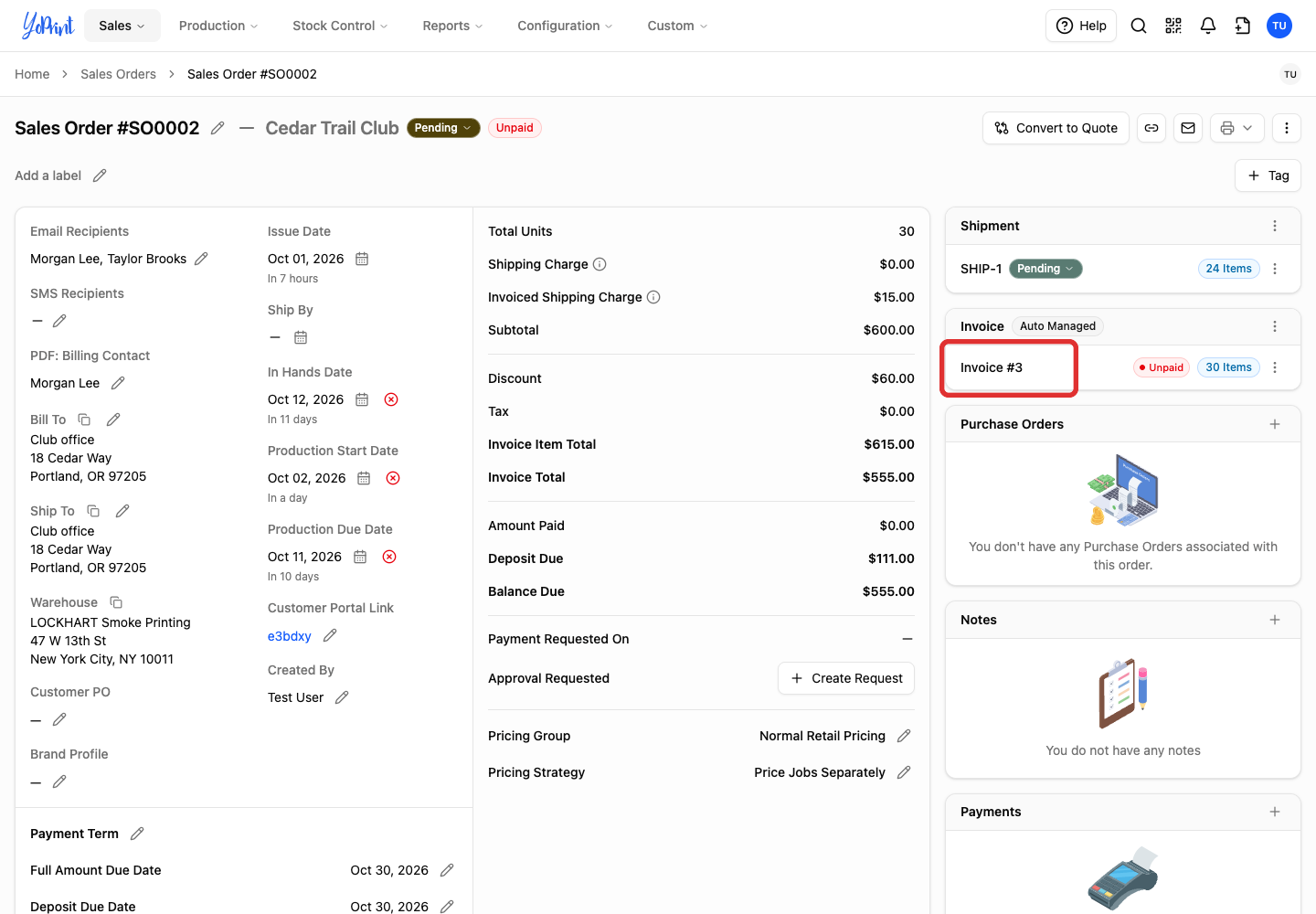This screenshot has height=914, width=1316.
Task: Open Invoice #3 entry
Action: [x=991, y=367]
